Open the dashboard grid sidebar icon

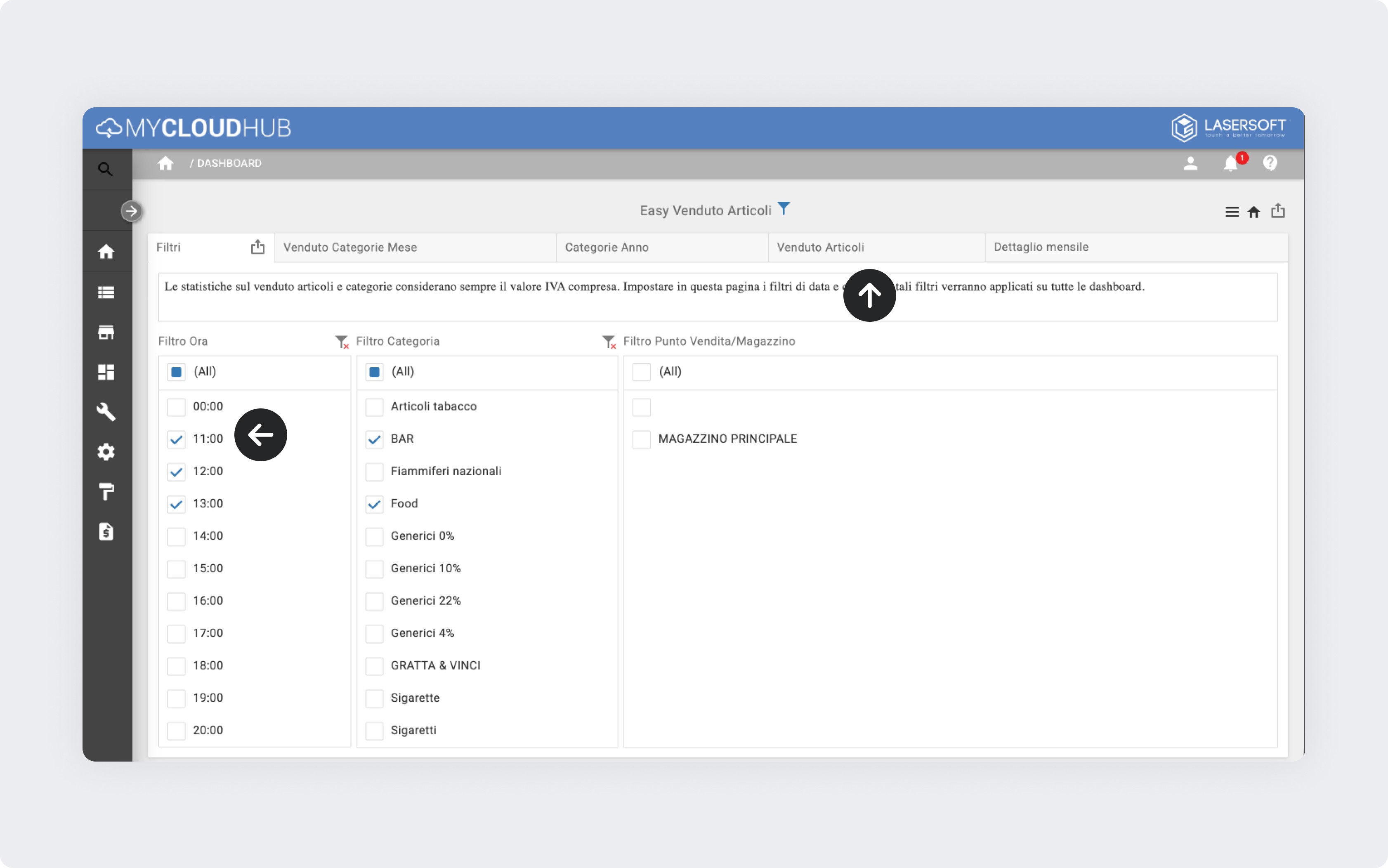(106, 373)
